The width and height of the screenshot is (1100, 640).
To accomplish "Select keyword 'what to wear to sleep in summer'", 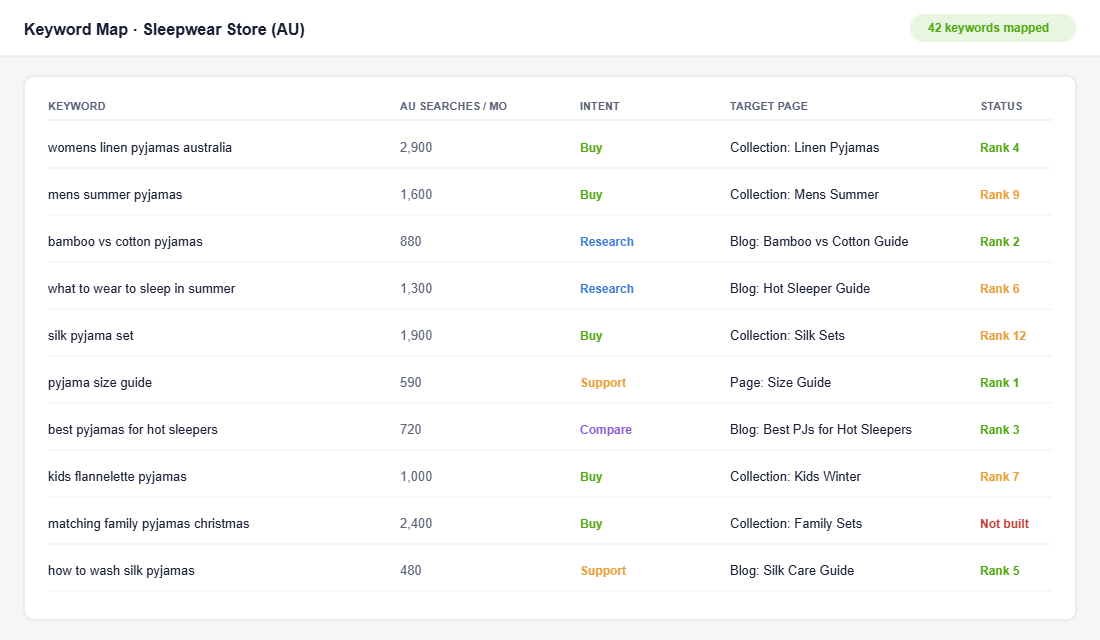I will tap(141, 288).
